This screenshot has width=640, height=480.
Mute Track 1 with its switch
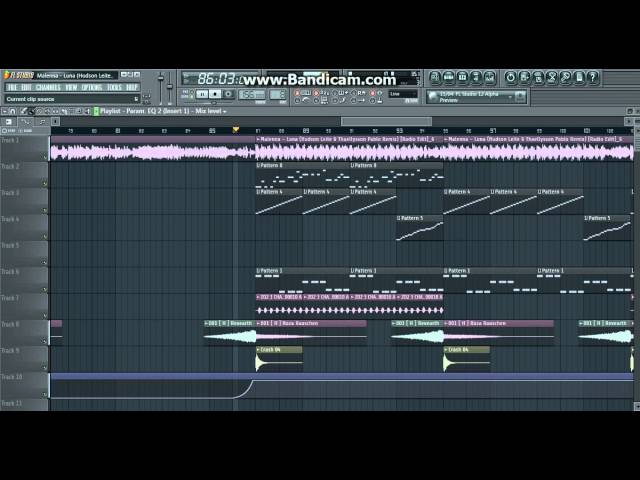tap(44, 157)
